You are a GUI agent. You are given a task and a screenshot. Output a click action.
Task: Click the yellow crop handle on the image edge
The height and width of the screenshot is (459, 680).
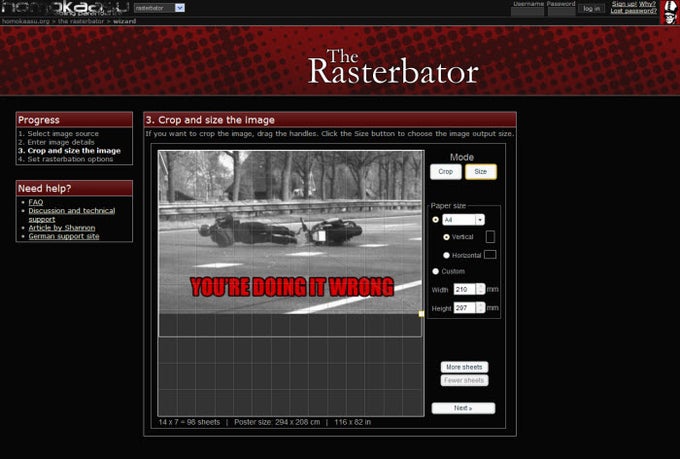(x=421, y=314)
